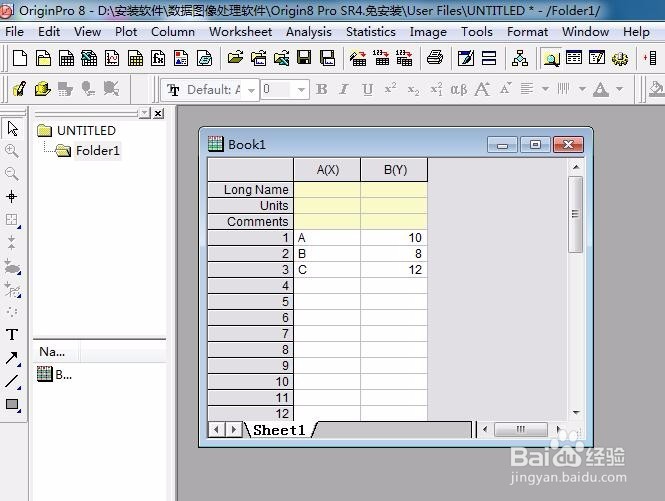Click the Long Name row header
Screen dimensions: 665x501
(251, 190)
